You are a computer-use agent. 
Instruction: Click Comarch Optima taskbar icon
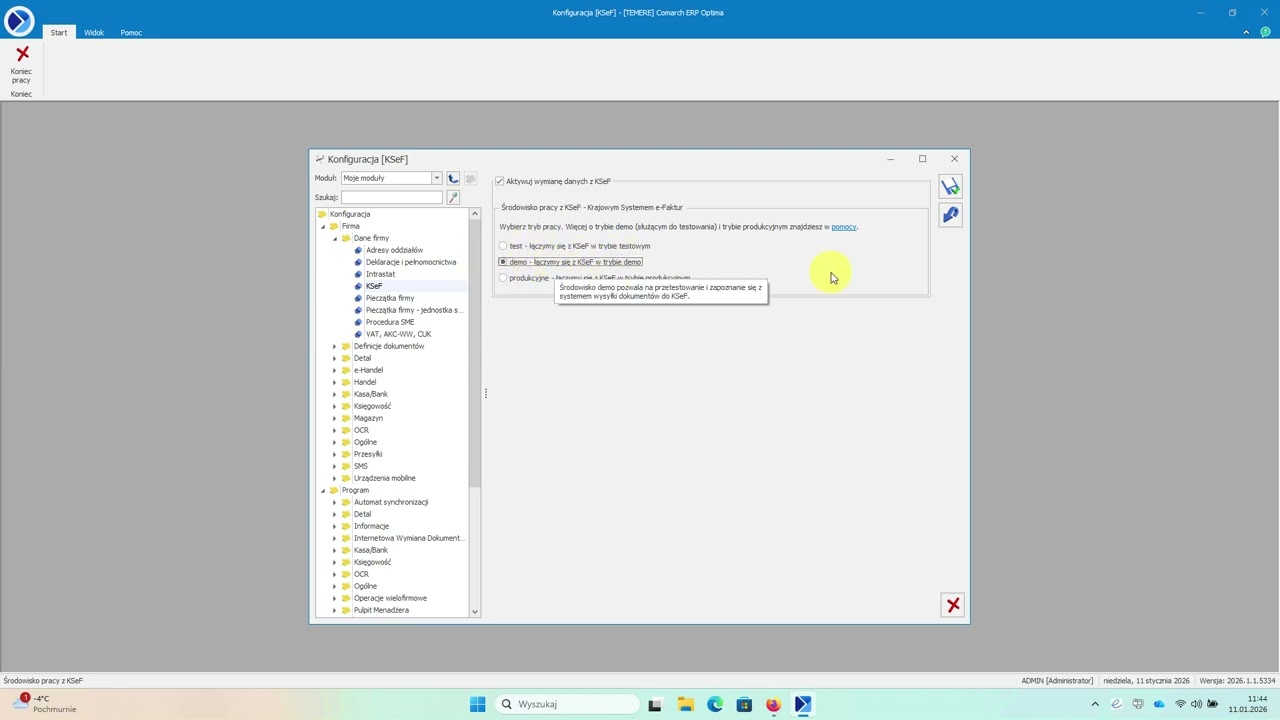click(x=802, y=704)
